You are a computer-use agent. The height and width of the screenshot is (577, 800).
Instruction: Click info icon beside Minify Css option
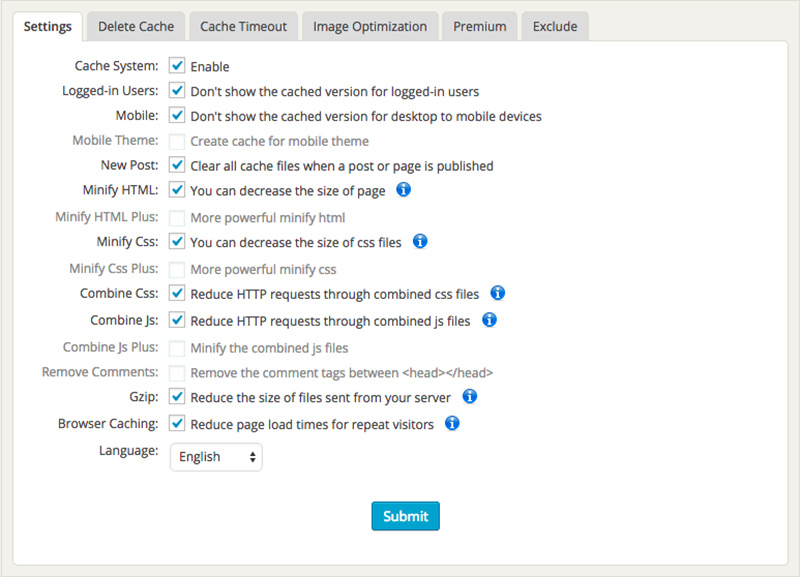click(x=420, y=241)
